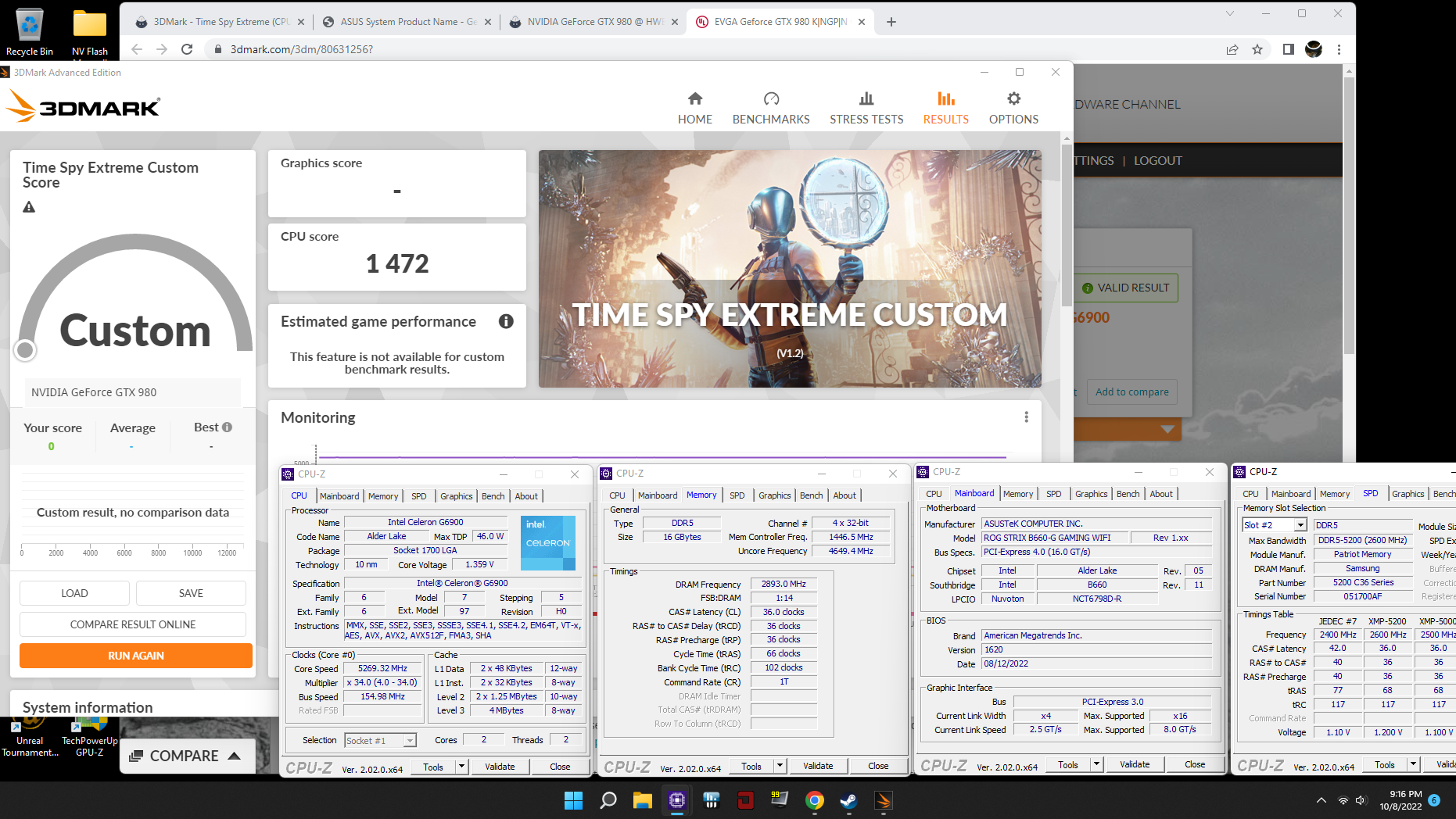Show hidden system tray icons
Image resolution: width=1456 pixels, height=819 pixels.
click(1321, 800)
